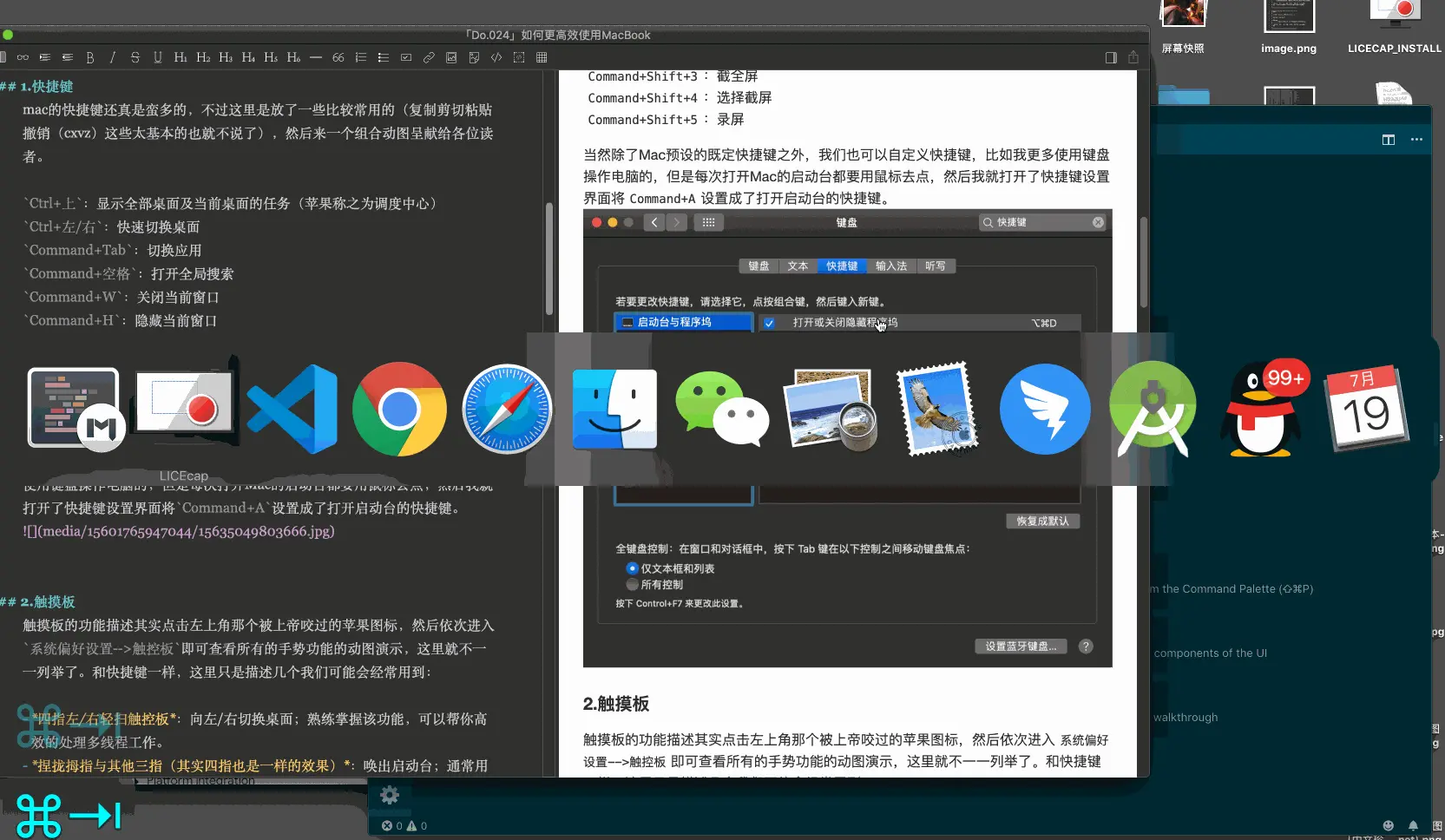
Task: Insert an unordered bullet list
Action: (x=384, y=57)
